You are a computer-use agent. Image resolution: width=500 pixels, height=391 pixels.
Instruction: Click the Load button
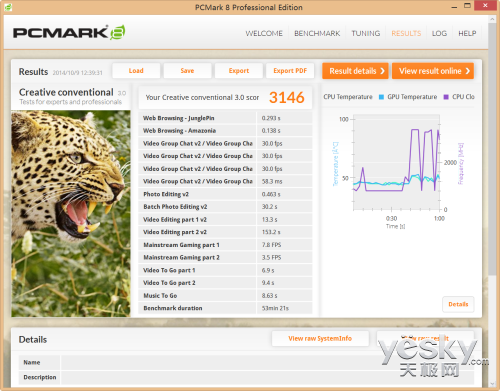point(136,71)
